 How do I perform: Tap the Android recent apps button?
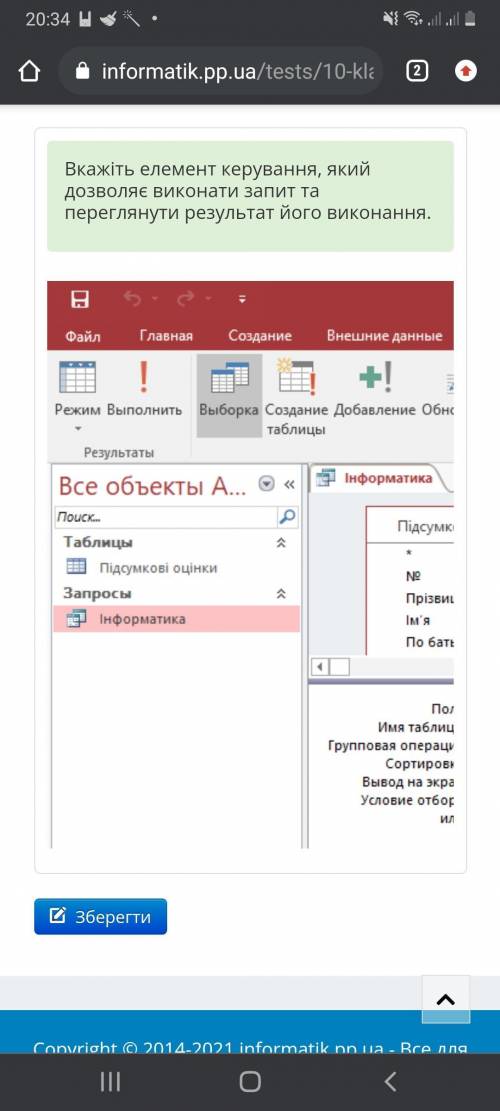pyautogui.click(x=110, y=1081)
